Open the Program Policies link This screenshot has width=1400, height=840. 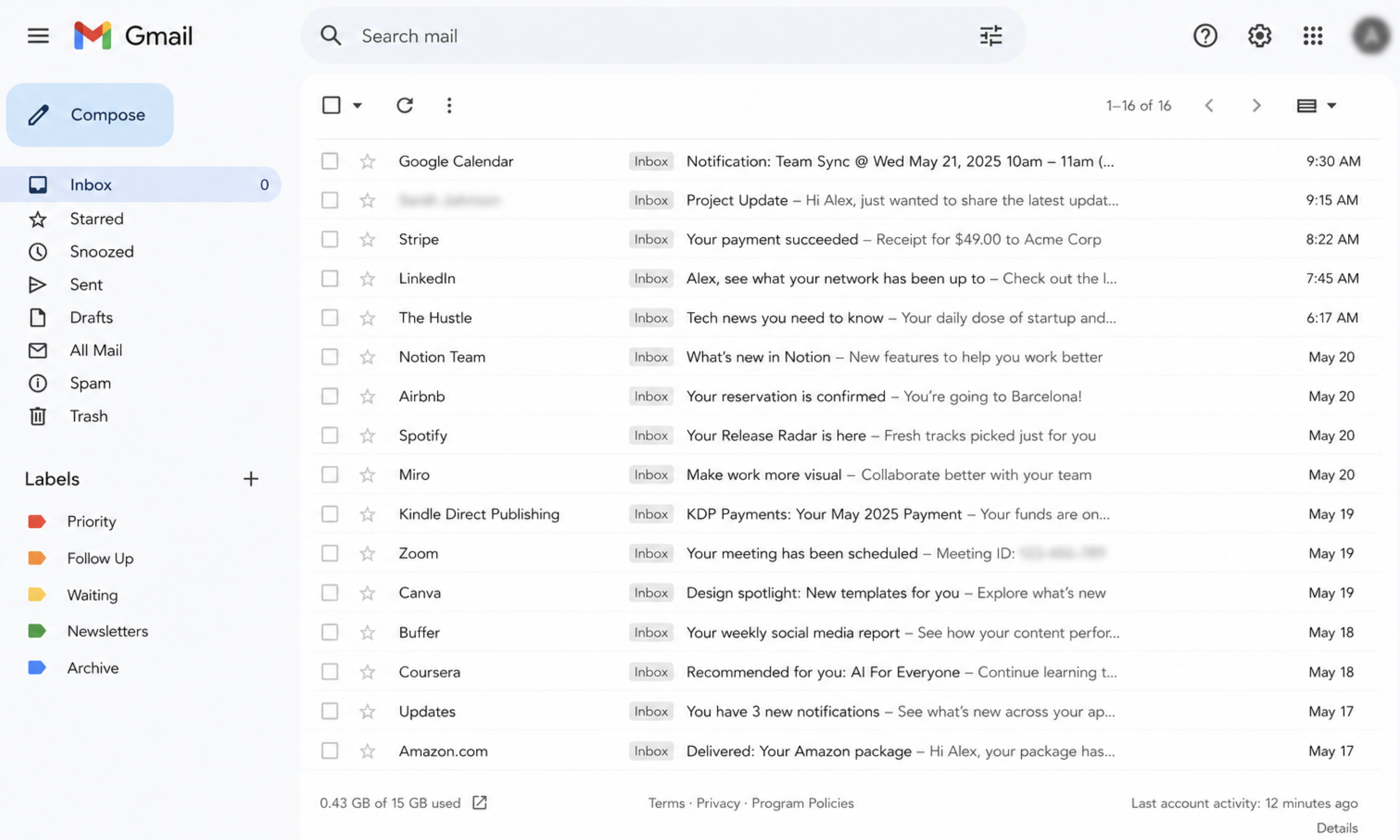point(802,803)
